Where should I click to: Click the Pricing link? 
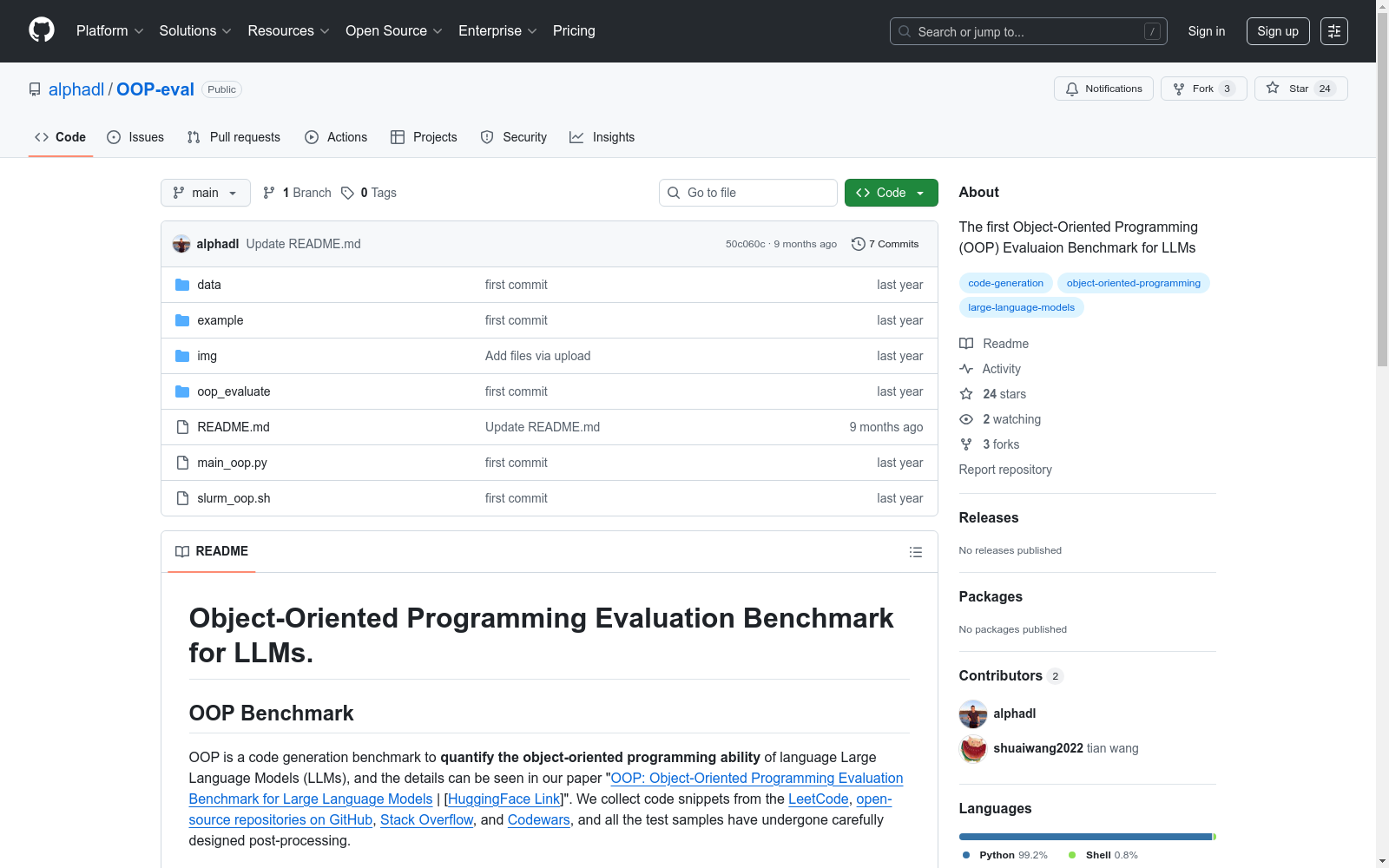click(574, 31)
